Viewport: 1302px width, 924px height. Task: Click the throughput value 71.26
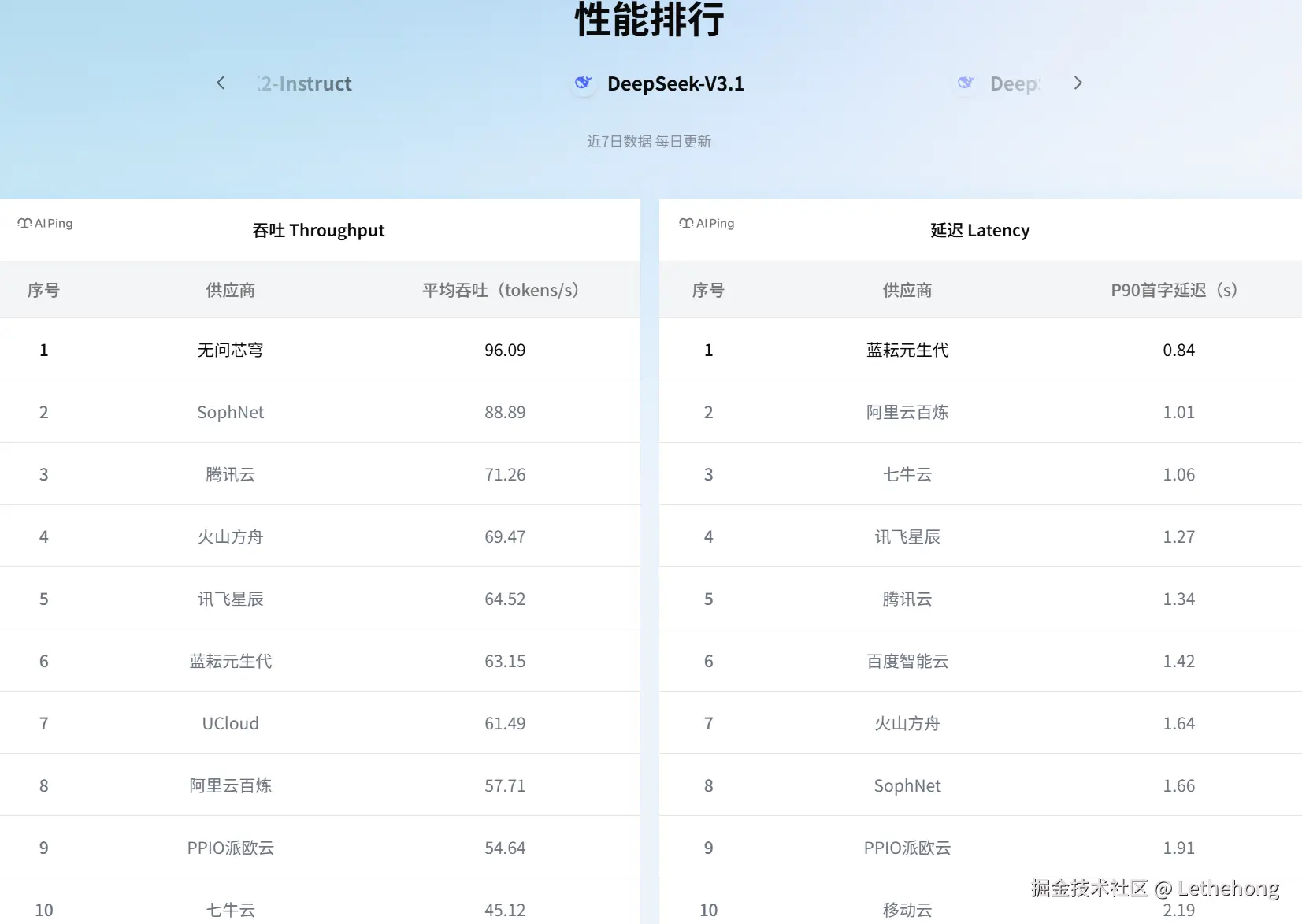point(505,474)
